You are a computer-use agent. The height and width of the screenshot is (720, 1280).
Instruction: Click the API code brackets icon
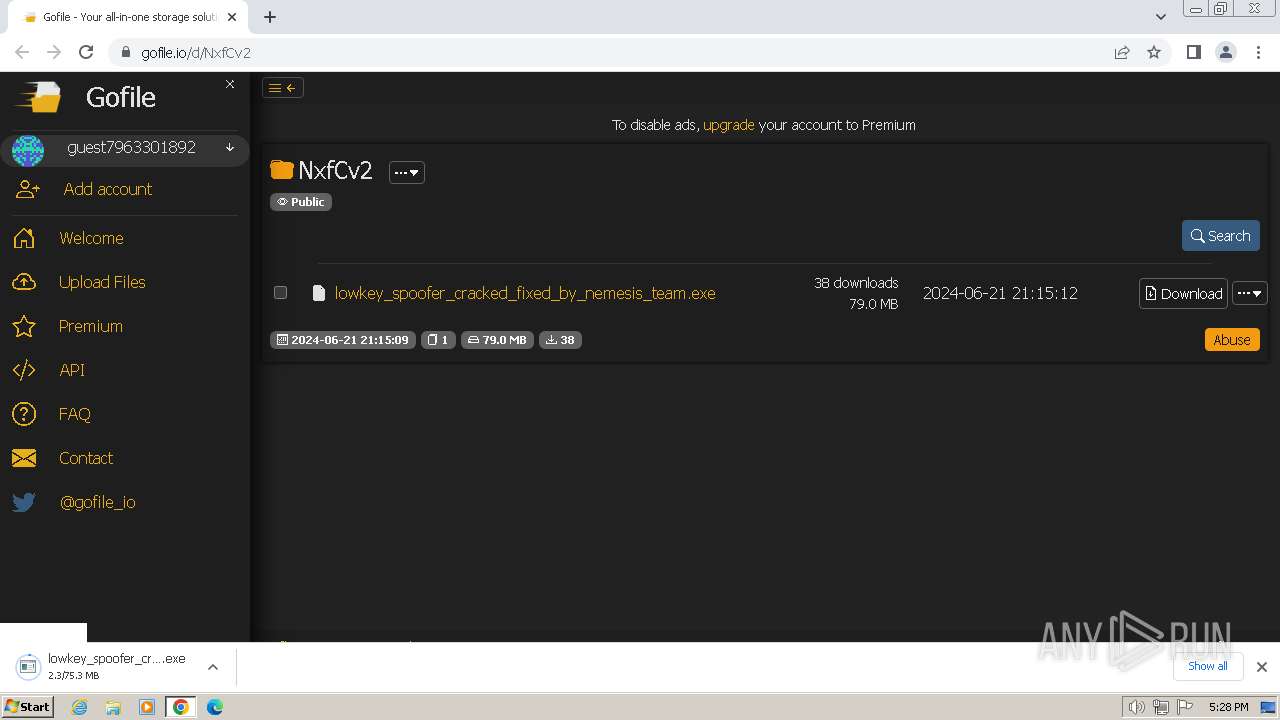click(x=24, y=370)
